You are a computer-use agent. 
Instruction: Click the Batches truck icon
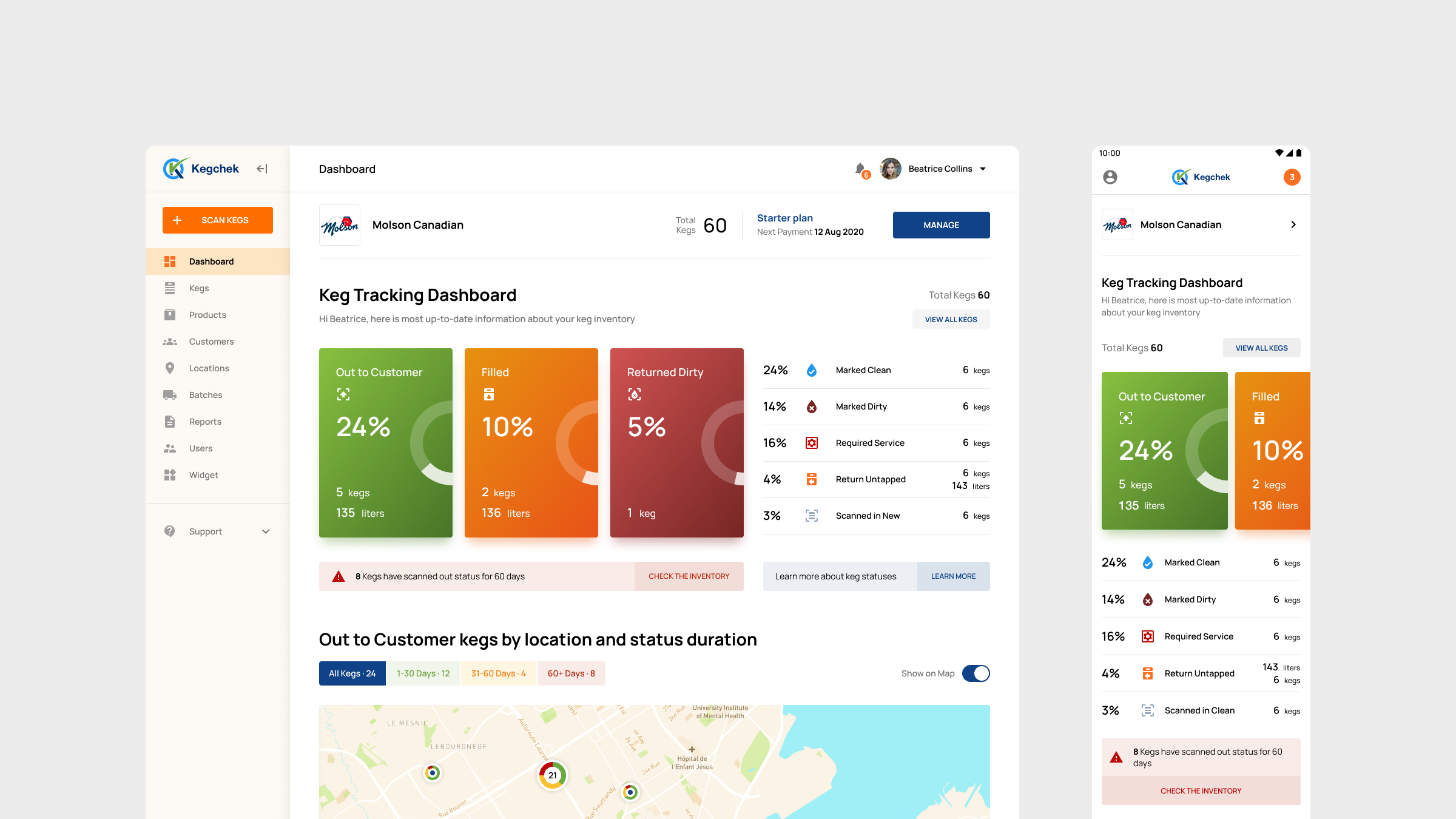(x=170, y=395)
